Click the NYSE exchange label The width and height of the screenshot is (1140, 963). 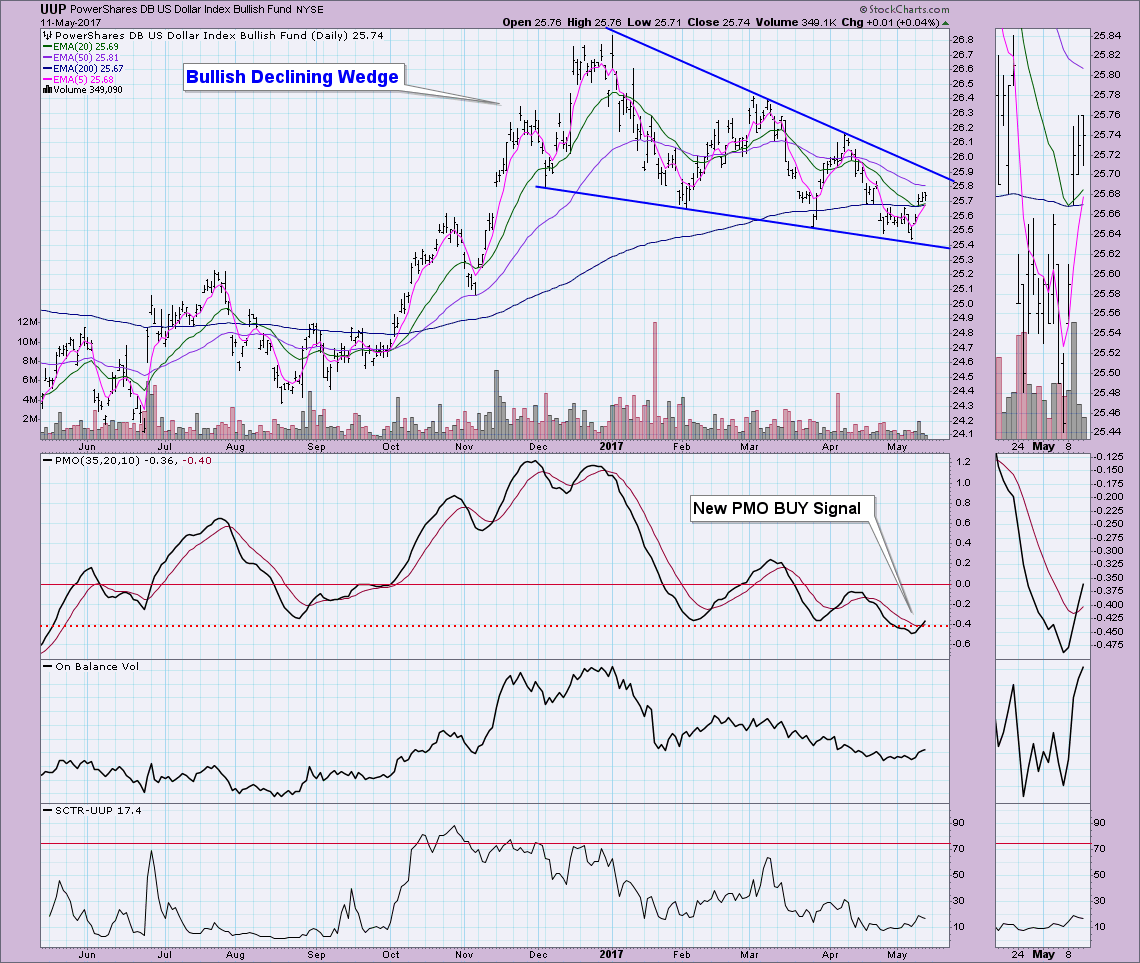coord(310,9)
